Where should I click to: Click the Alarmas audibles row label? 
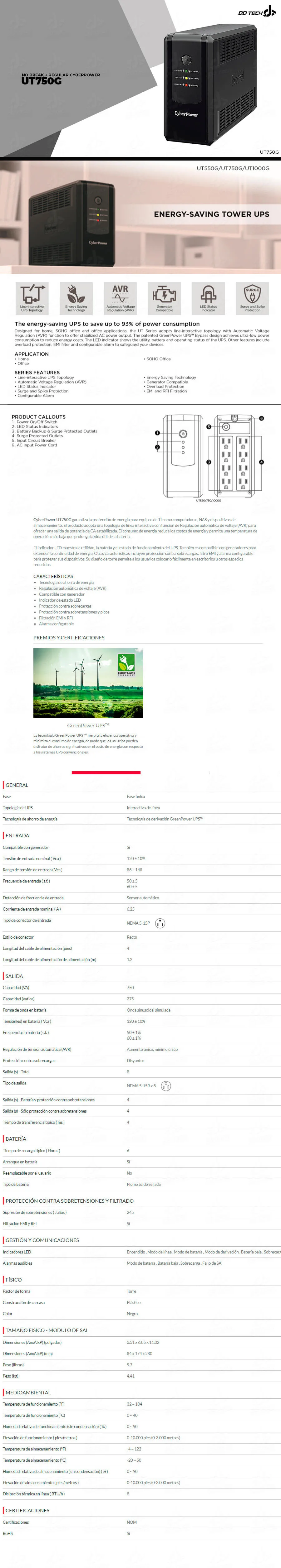coord(18,1263)
